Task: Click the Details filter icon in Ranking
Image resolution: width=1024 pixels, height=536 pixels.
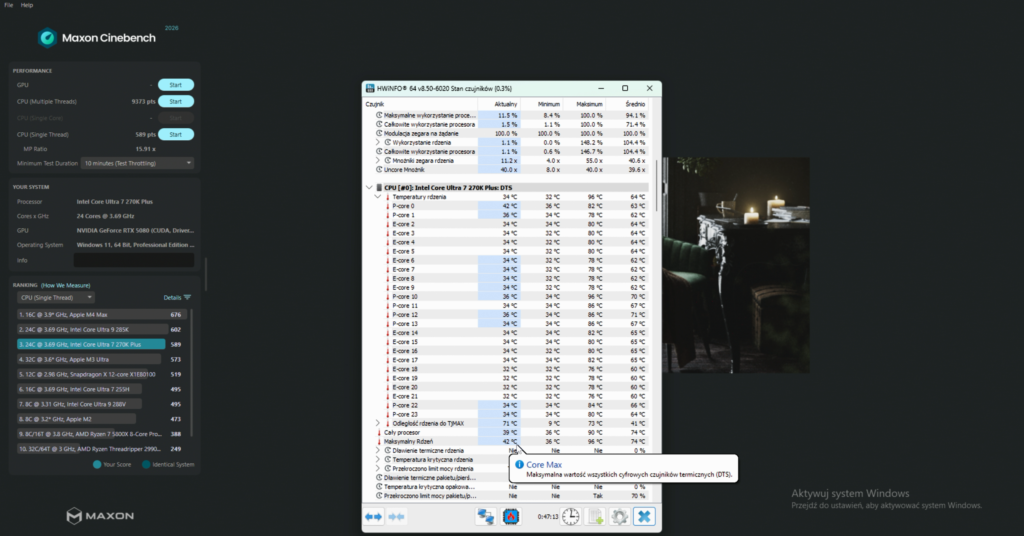Action: tap(187, 297)
